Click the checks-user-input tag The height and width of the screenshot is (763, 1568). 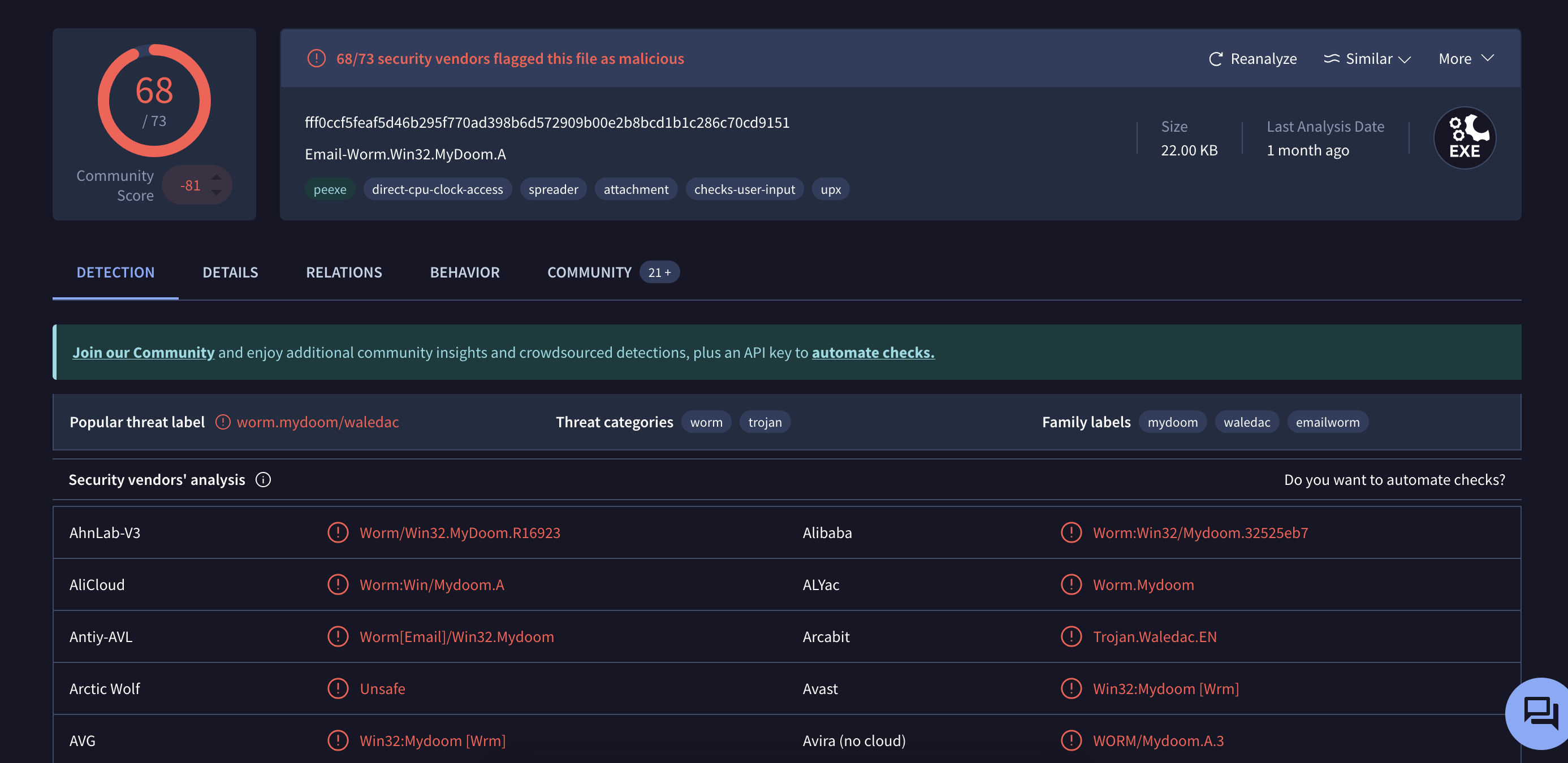click(x=745, y=189)
